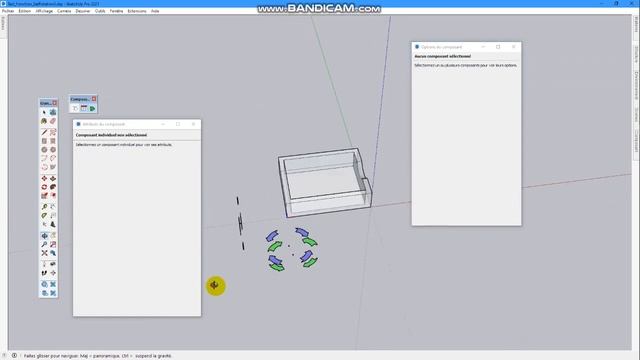Open the Outils menu
The height and width of the screenshot is (360, 640).
click(100, 11)
